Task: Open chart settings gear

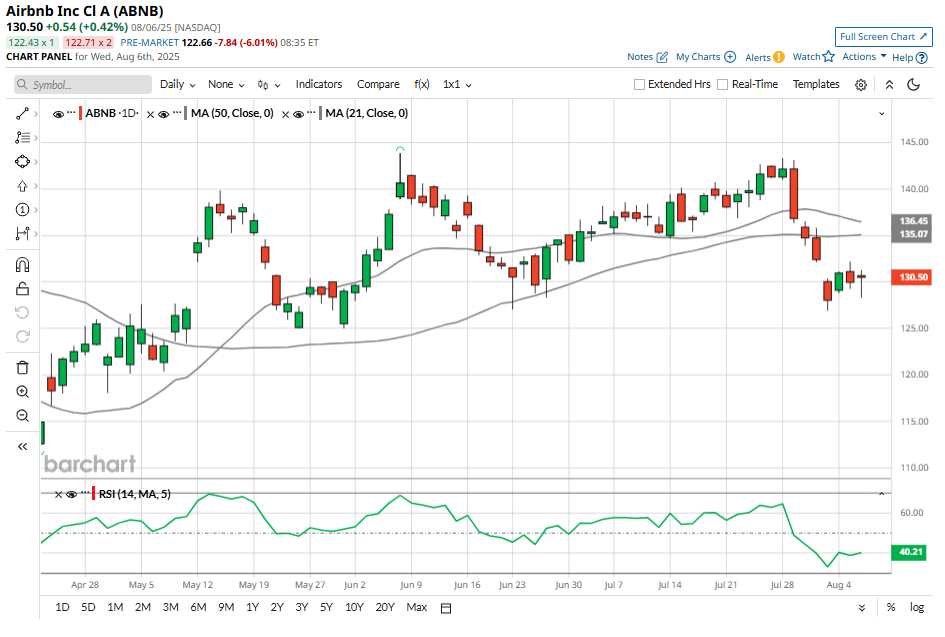Action: click(861, 85)
